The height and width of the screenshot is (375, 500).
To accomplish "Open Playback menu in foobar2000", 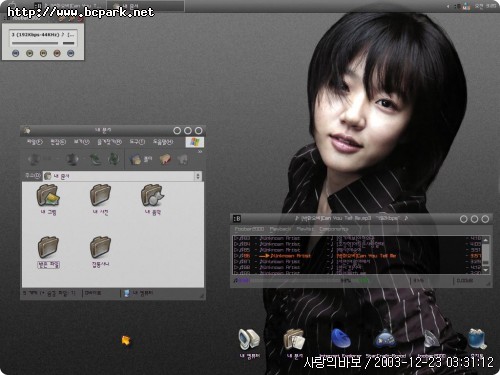I will [x=280, y=229].
